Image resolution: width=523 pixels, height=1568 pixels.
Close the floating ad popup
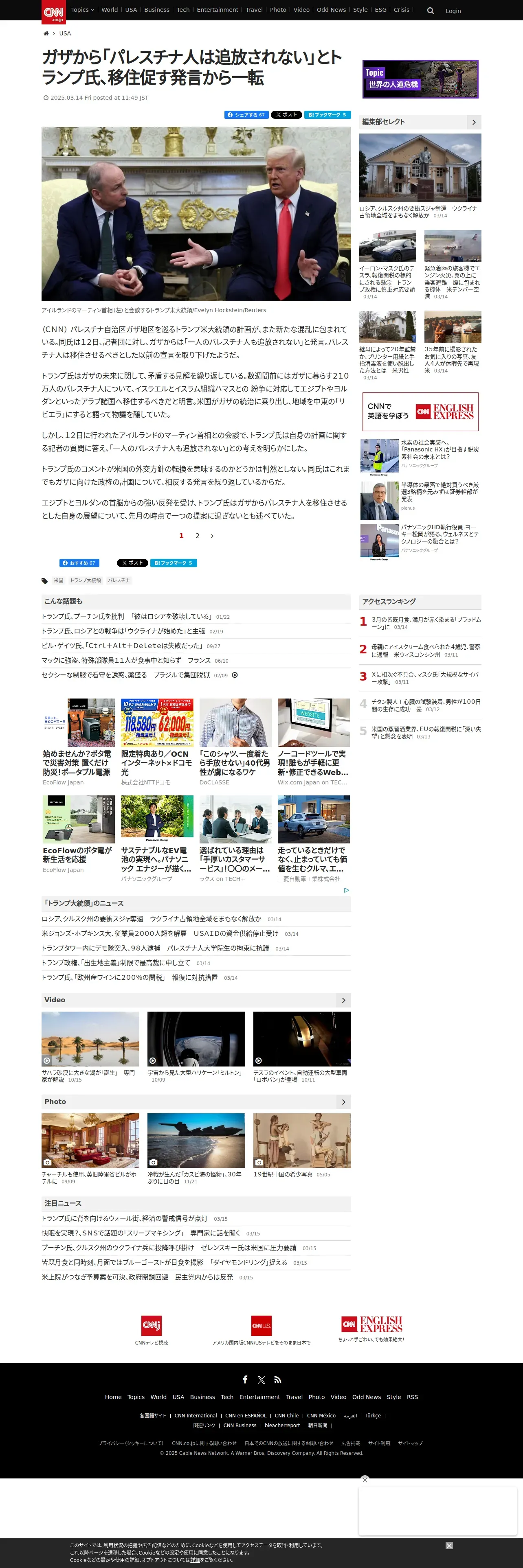click(365, 1479)
